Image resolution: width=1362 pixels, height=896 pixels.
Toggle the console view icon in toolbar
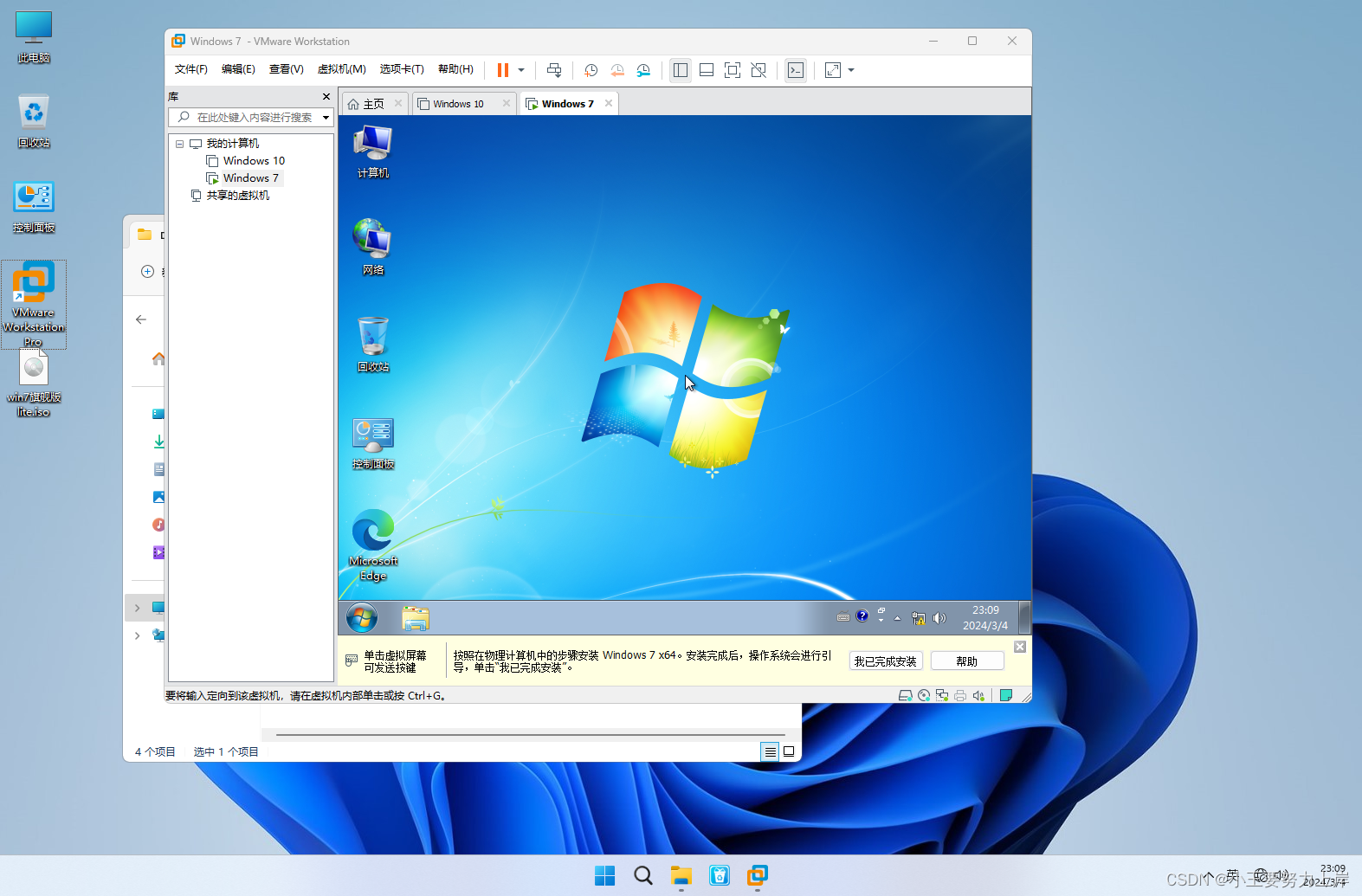[796, 70]
